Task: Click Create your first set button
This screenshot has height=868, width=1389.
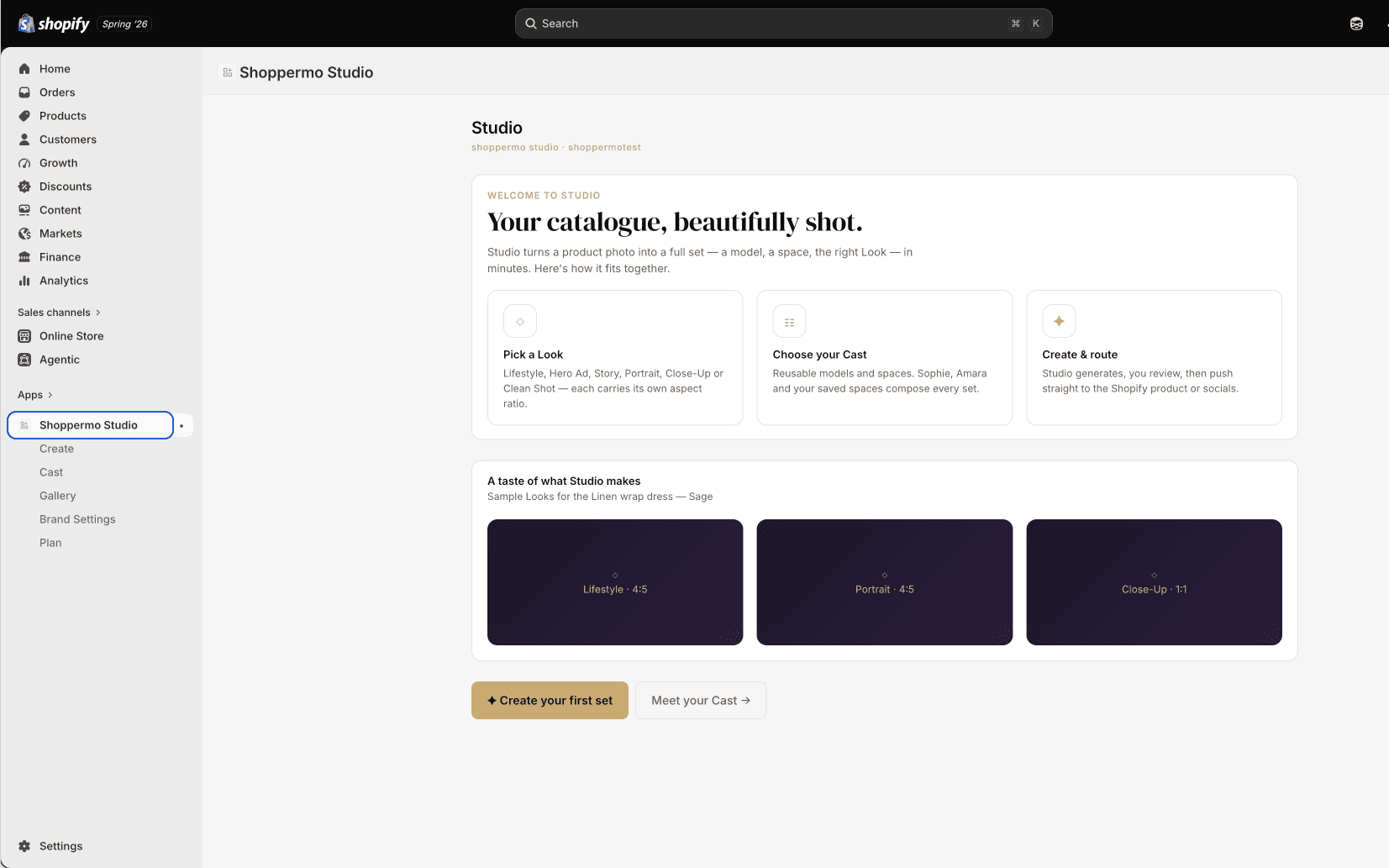Action: [550, 700]
